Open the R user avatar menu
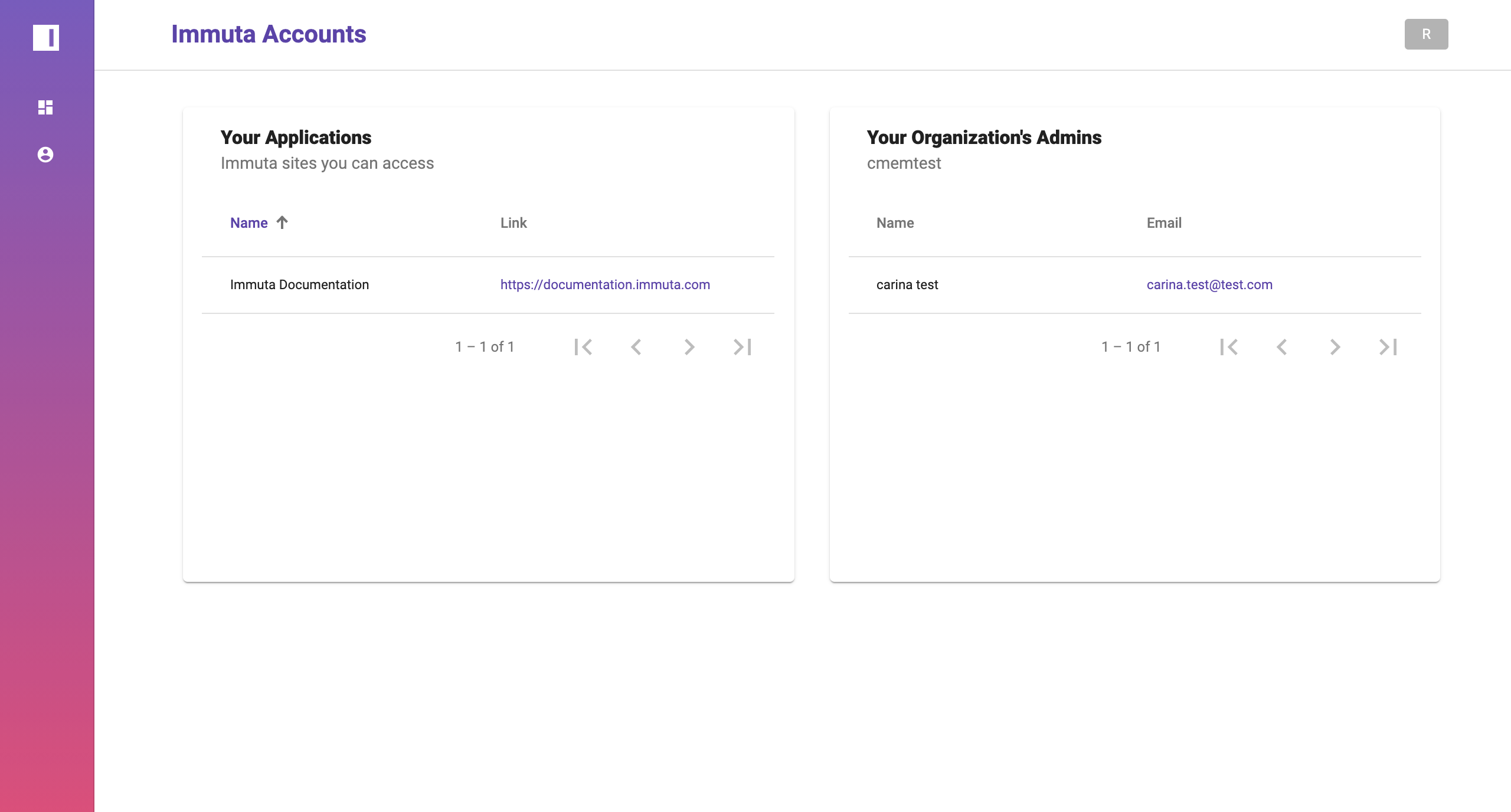 [1426, 34]
